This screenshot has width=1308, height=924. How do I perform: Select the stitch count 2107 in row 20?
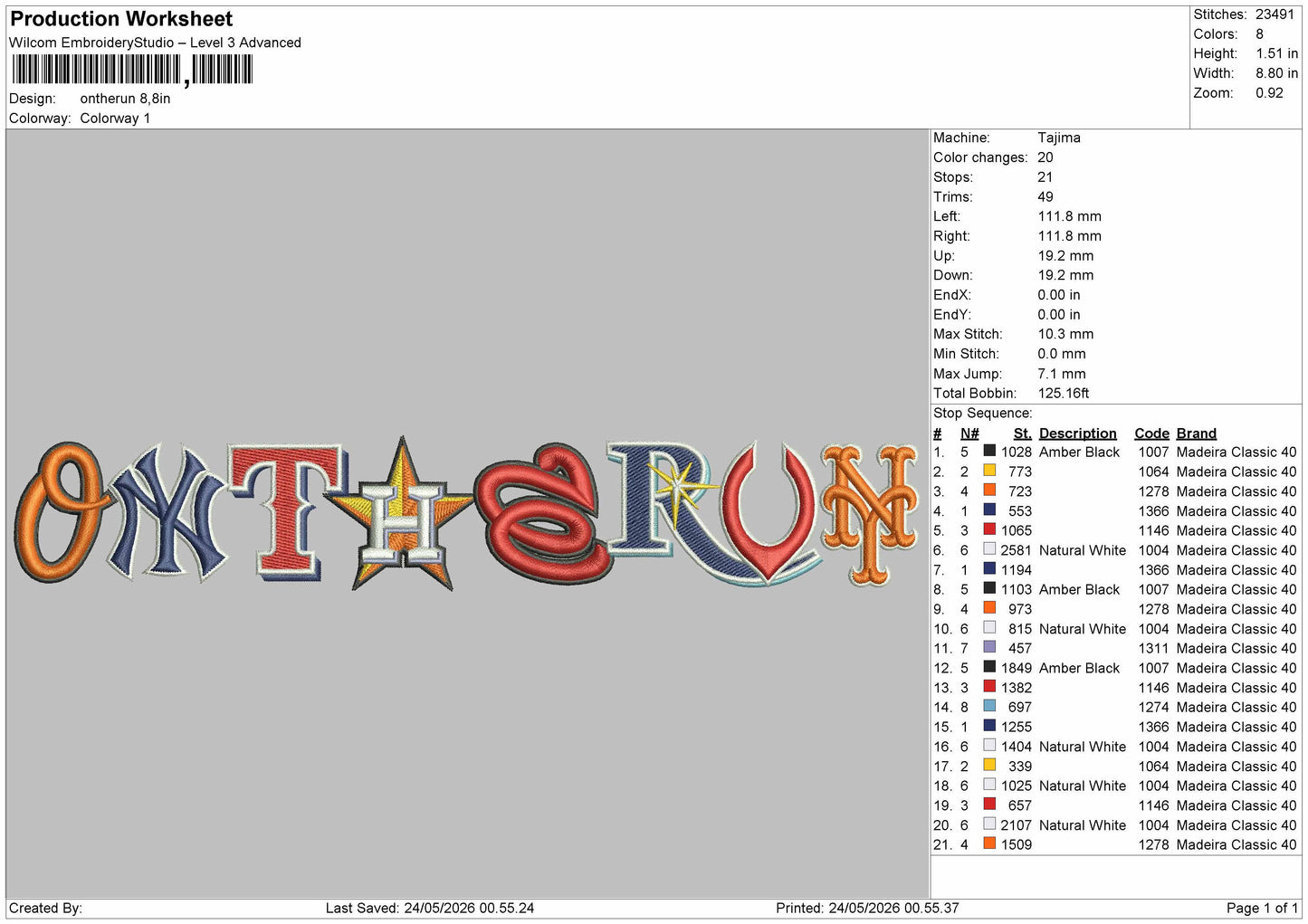(1017, 825)
